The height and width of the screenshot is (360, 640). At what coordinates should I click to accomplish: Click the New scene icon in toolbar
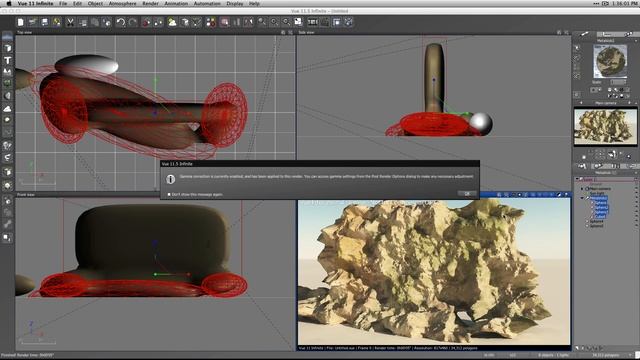point(20,22)
